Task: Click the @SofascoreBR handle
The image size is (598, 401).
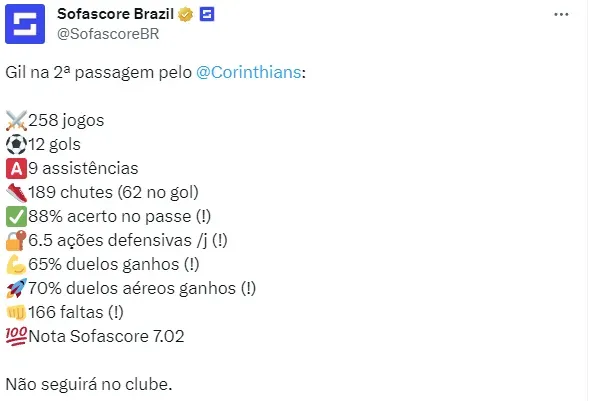Action: coord(108,34)
